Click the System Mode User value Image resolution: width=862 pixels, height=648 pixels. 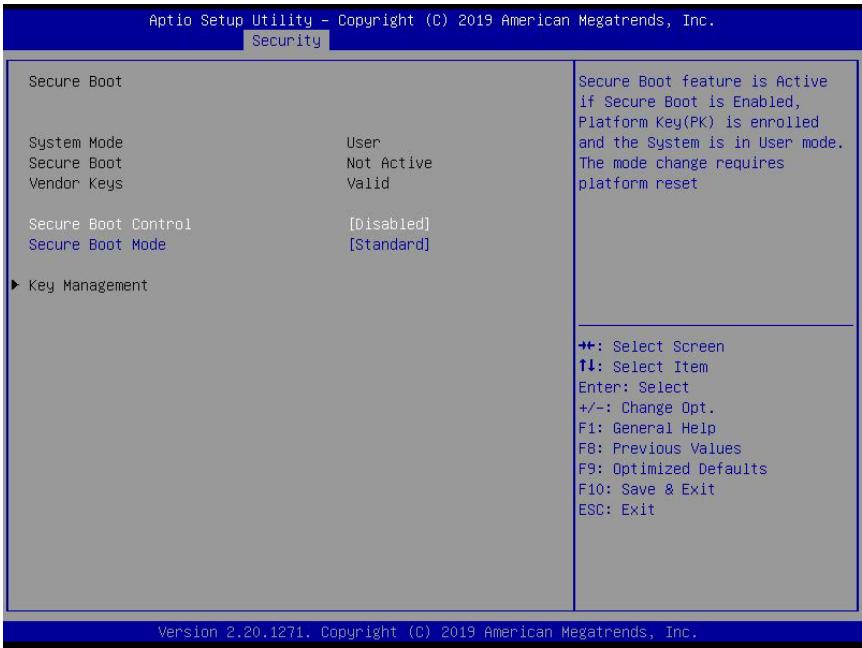(363, 143)
